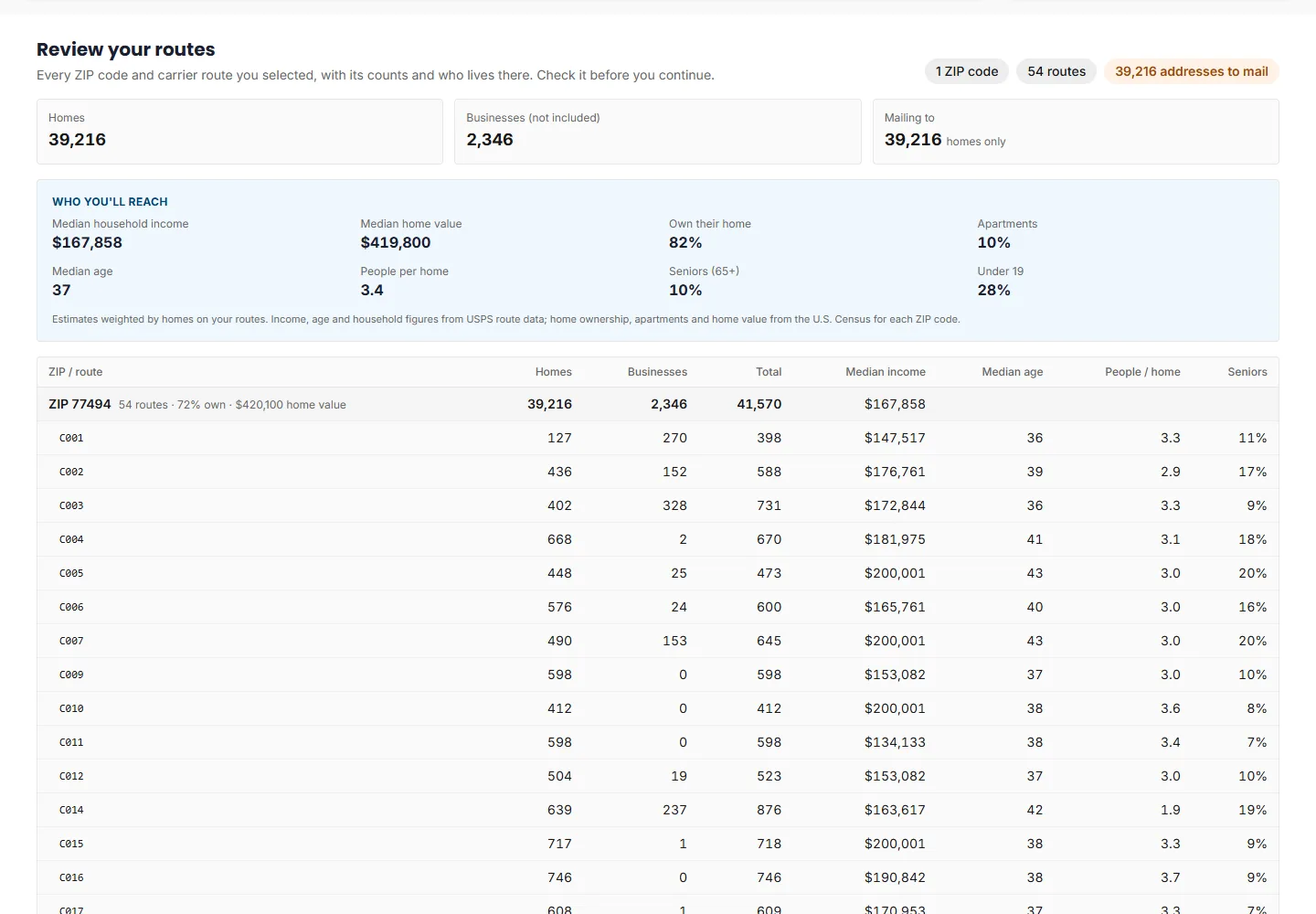This screenshot has height=914, width=1316.
Task: Click the C010 route code
Action: click(x=71, y=708)
